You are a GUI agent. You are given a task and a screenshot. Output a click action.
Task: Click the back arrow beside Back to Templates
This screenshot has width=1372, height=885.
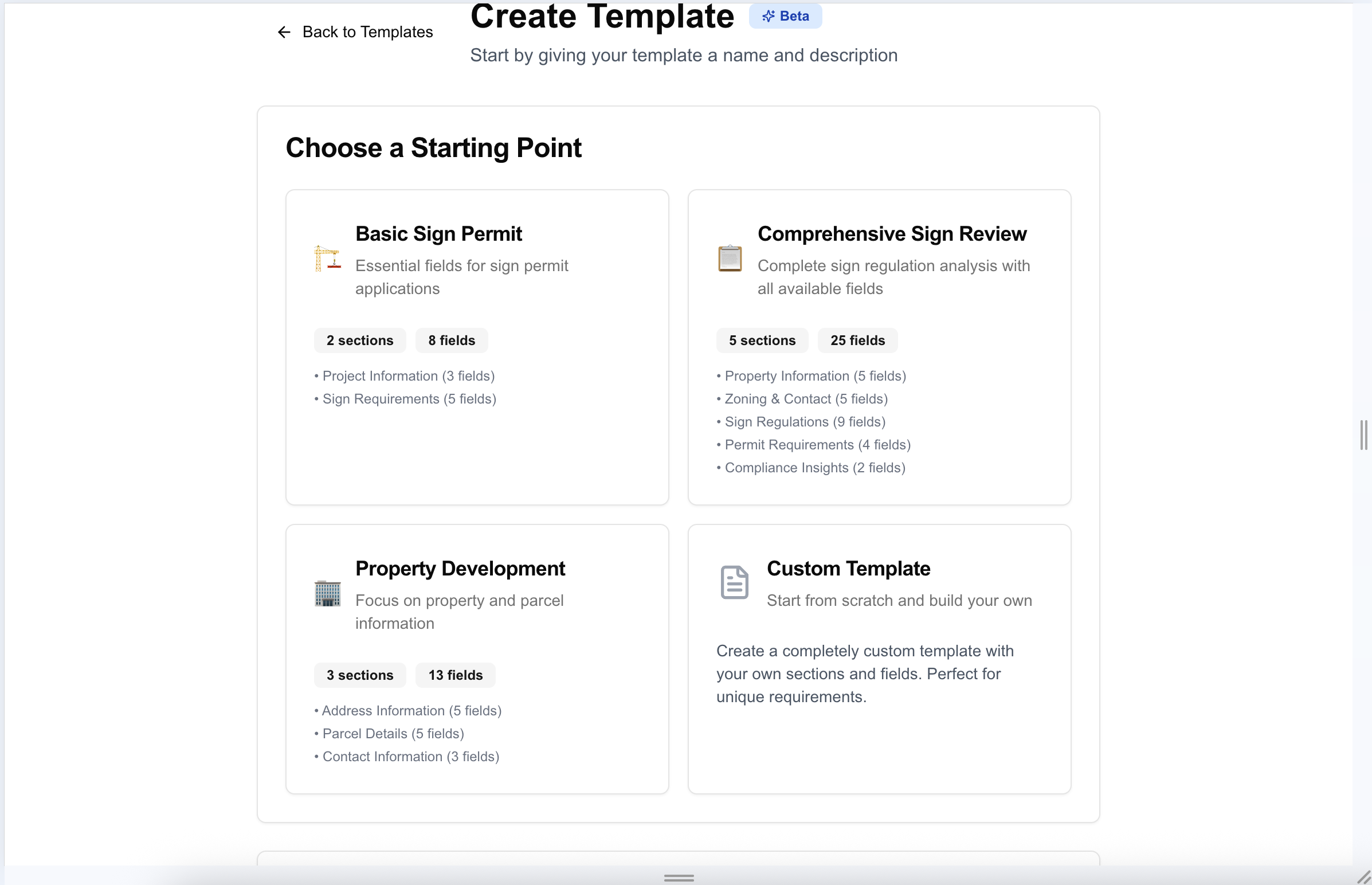pos(284,32)
